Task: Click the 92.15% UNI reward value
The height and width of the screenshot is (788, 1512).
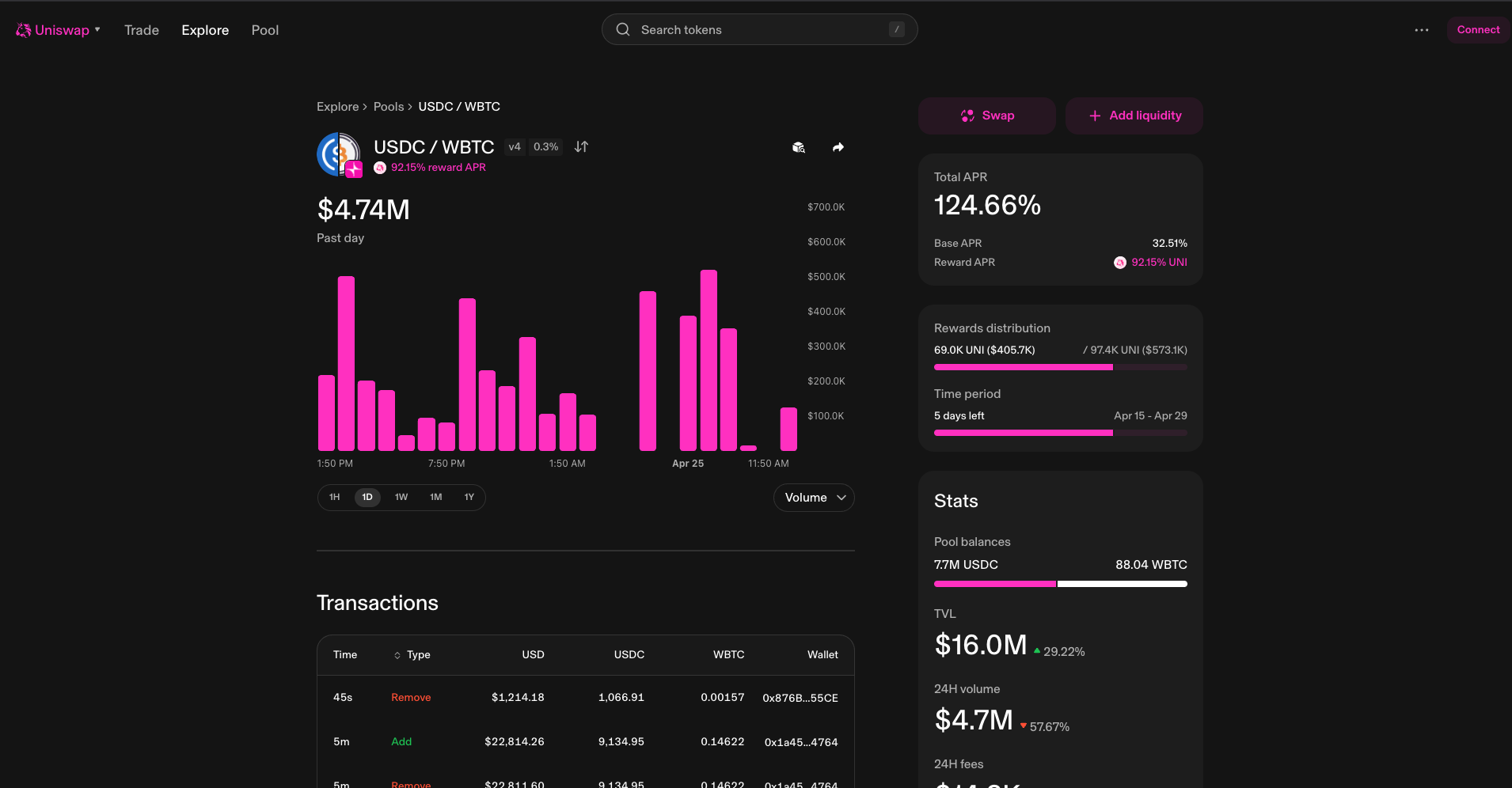Action: point(1159,262)
